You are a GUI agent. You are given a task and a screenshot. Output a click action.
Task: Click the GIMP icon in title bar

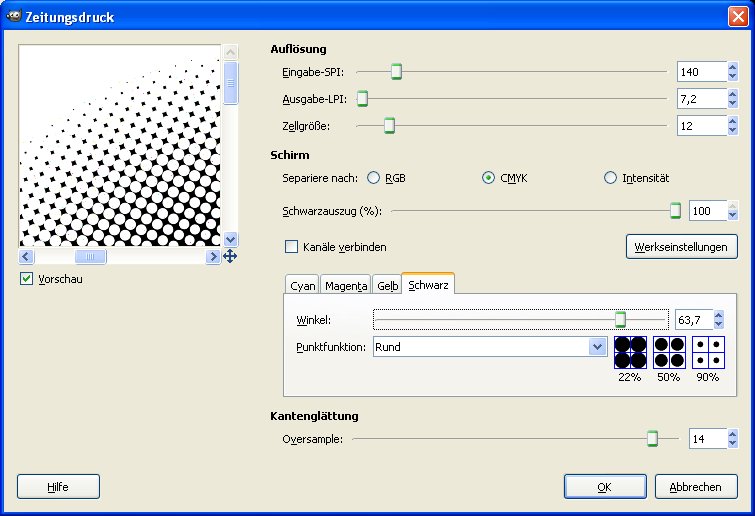(x=13, y=16)
